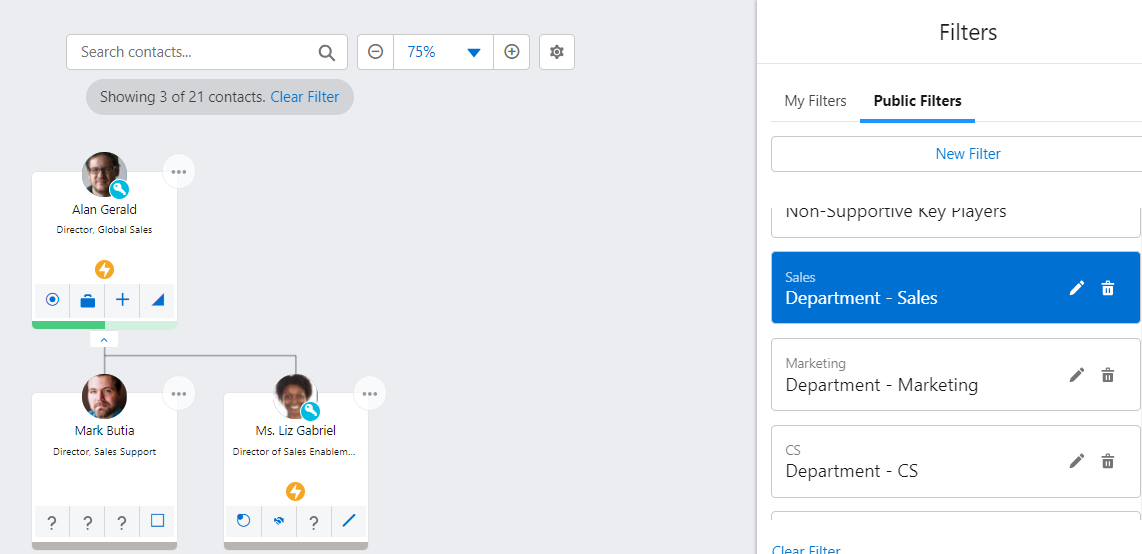Click into the Search contacts field

[190, 52]
